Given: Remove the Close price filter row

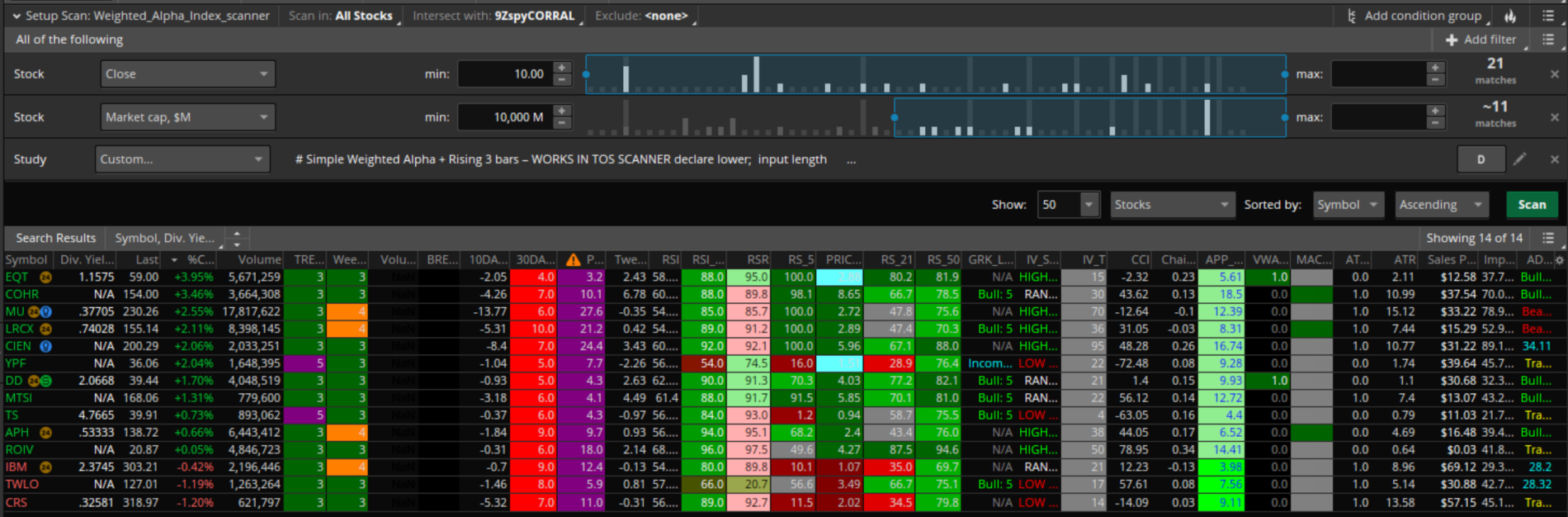Looking at the screenshot, I should coord(1555,74).
